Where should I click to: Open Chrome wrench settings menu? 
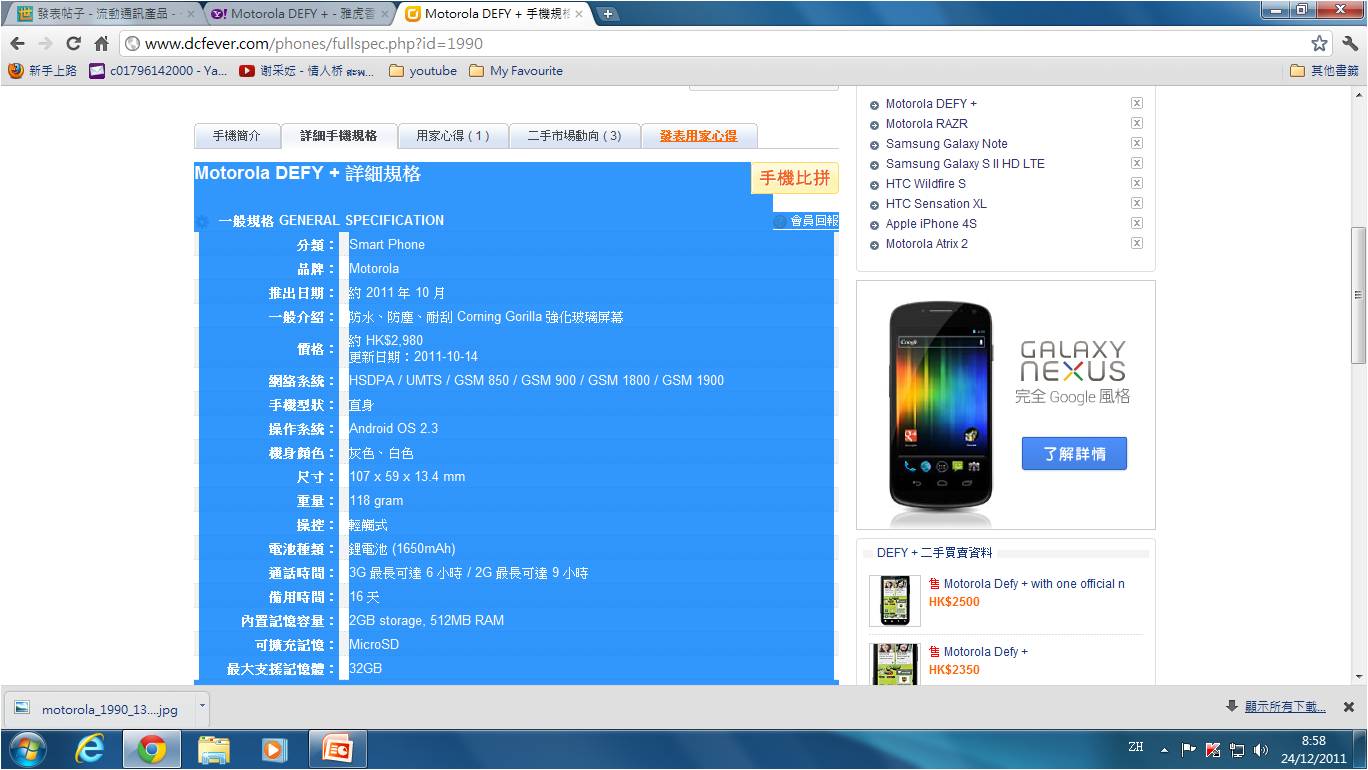point(1349,44)
